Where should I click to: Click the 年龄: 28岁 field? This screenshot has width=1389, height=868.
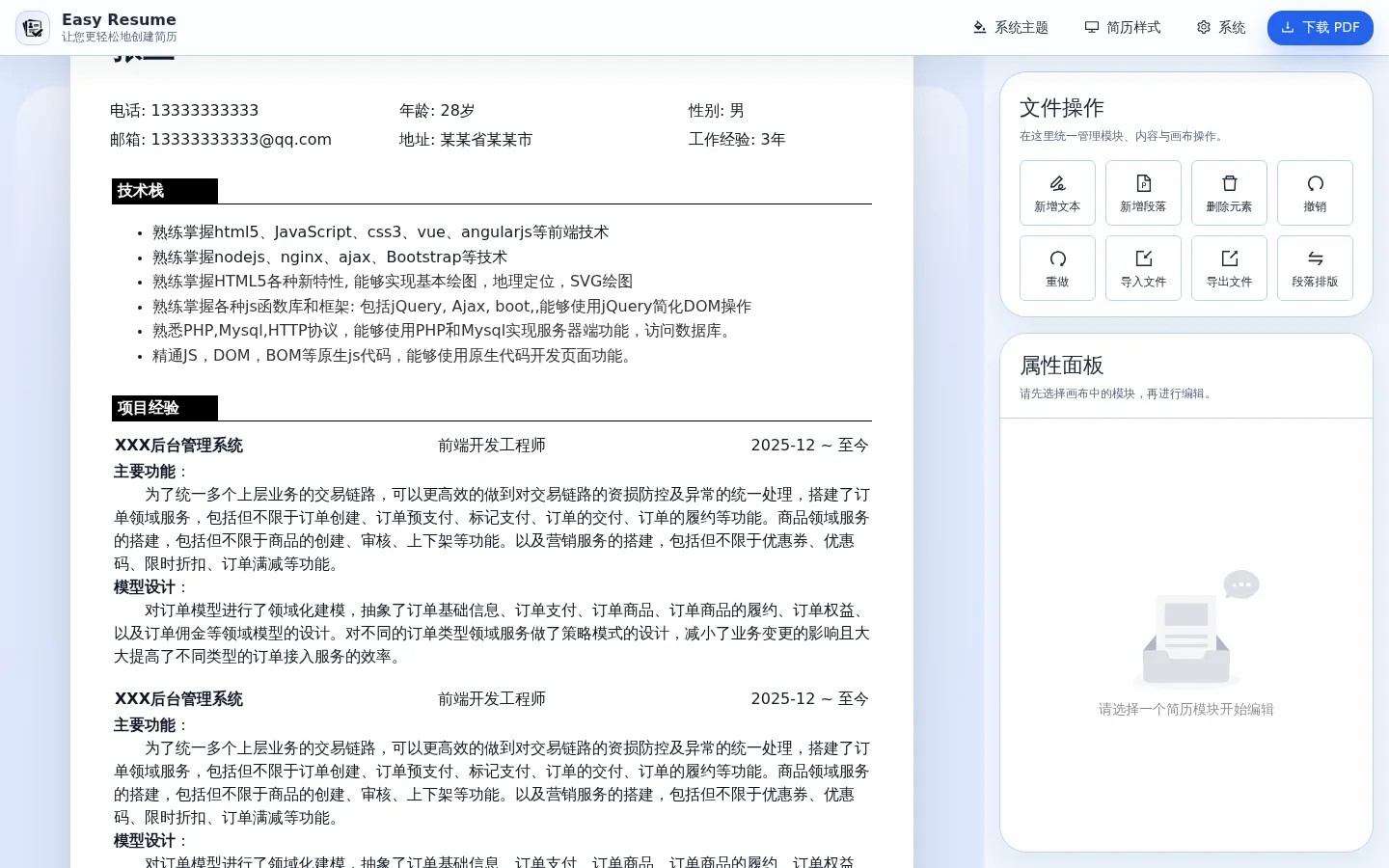[x=437, y=111]
